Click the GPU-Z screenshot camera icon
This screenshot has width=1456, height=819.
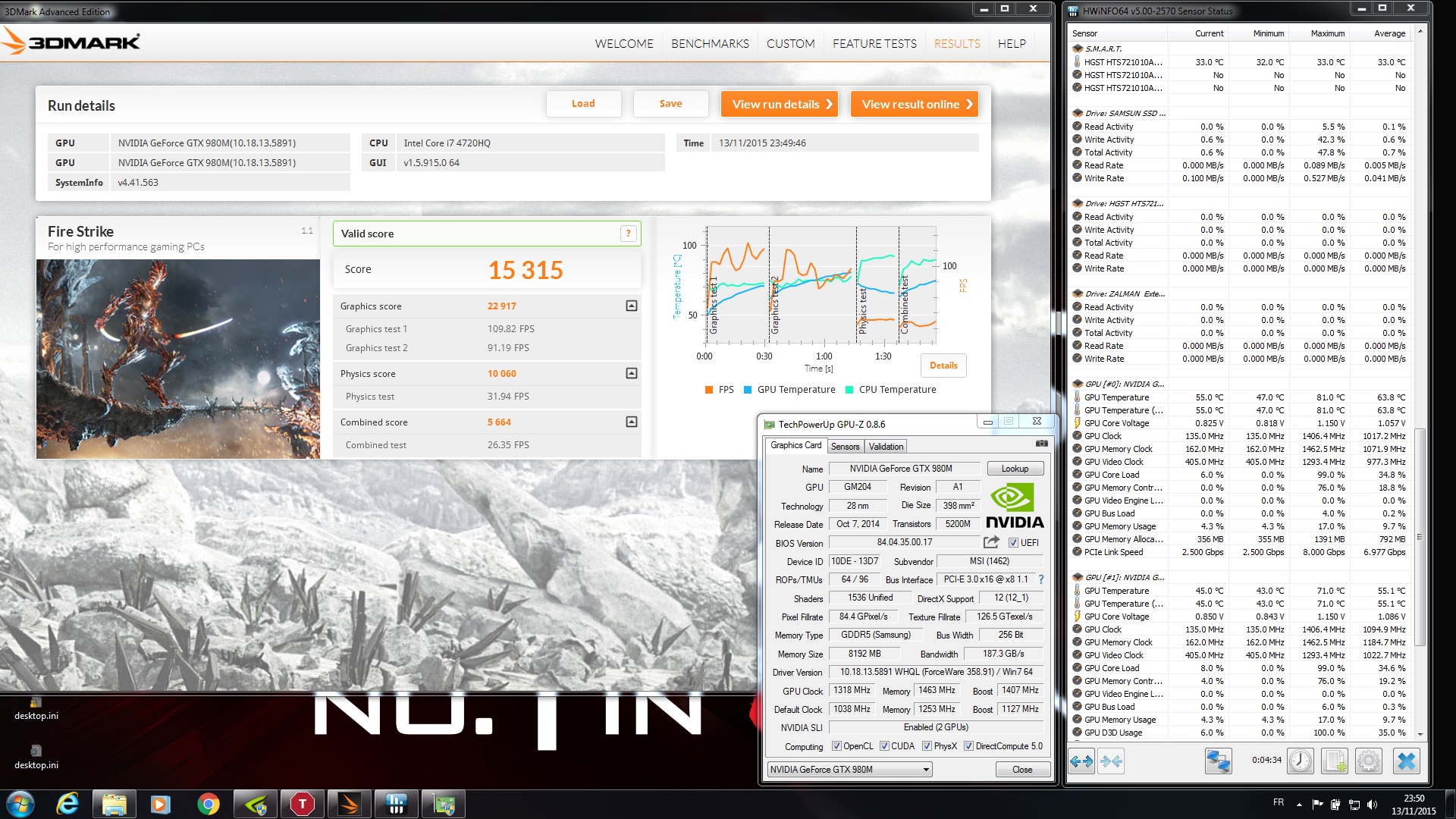click(1042, 444)
